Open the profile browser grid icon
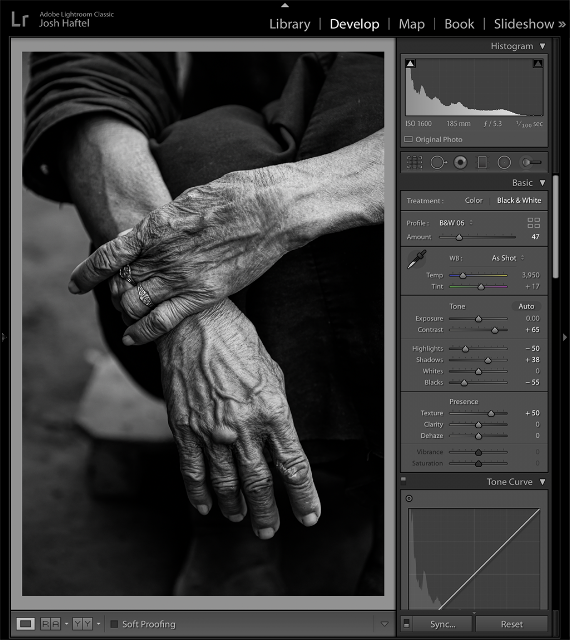This screenshot has width=570, height=640. coord(533,223)
